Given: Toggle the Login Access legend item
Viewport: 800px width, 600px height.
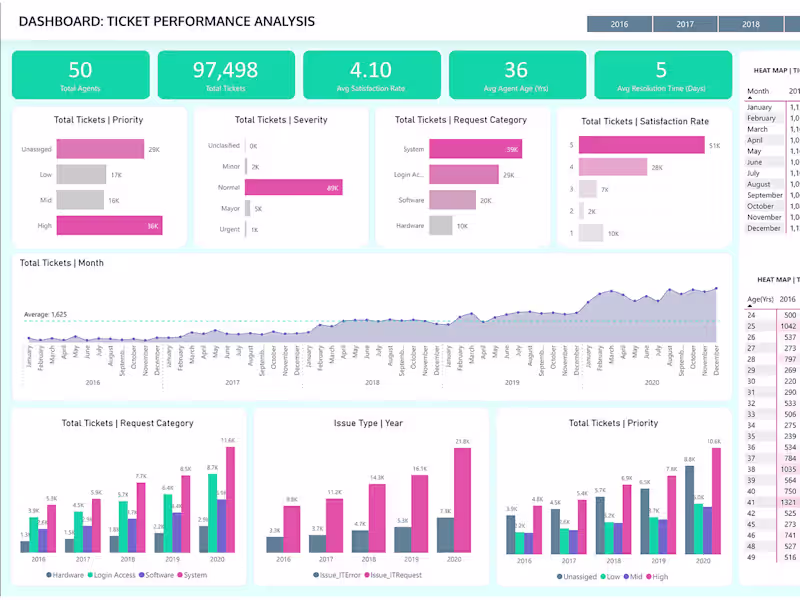Looking at the screenshot, I should click(89, 575).
